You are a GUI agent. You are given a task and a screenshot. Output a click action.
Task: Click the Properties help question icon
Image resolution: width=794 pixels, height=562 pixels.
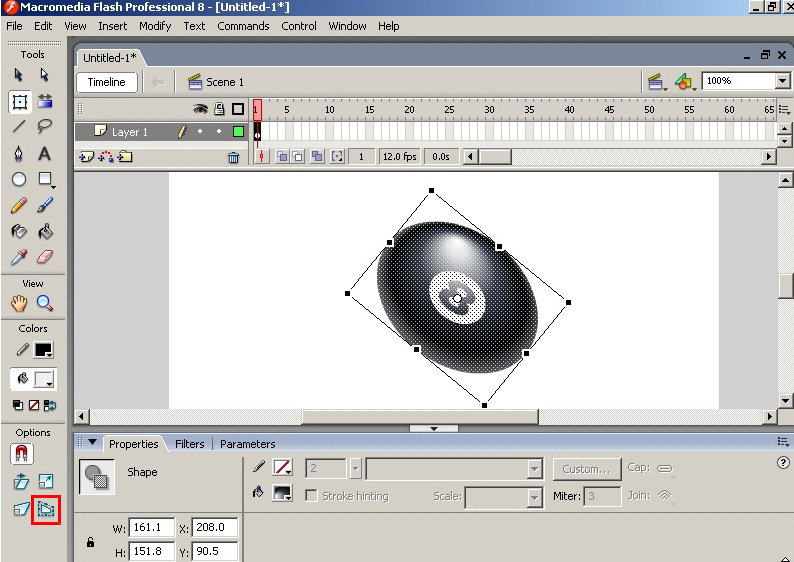click(x=783, y=462)
